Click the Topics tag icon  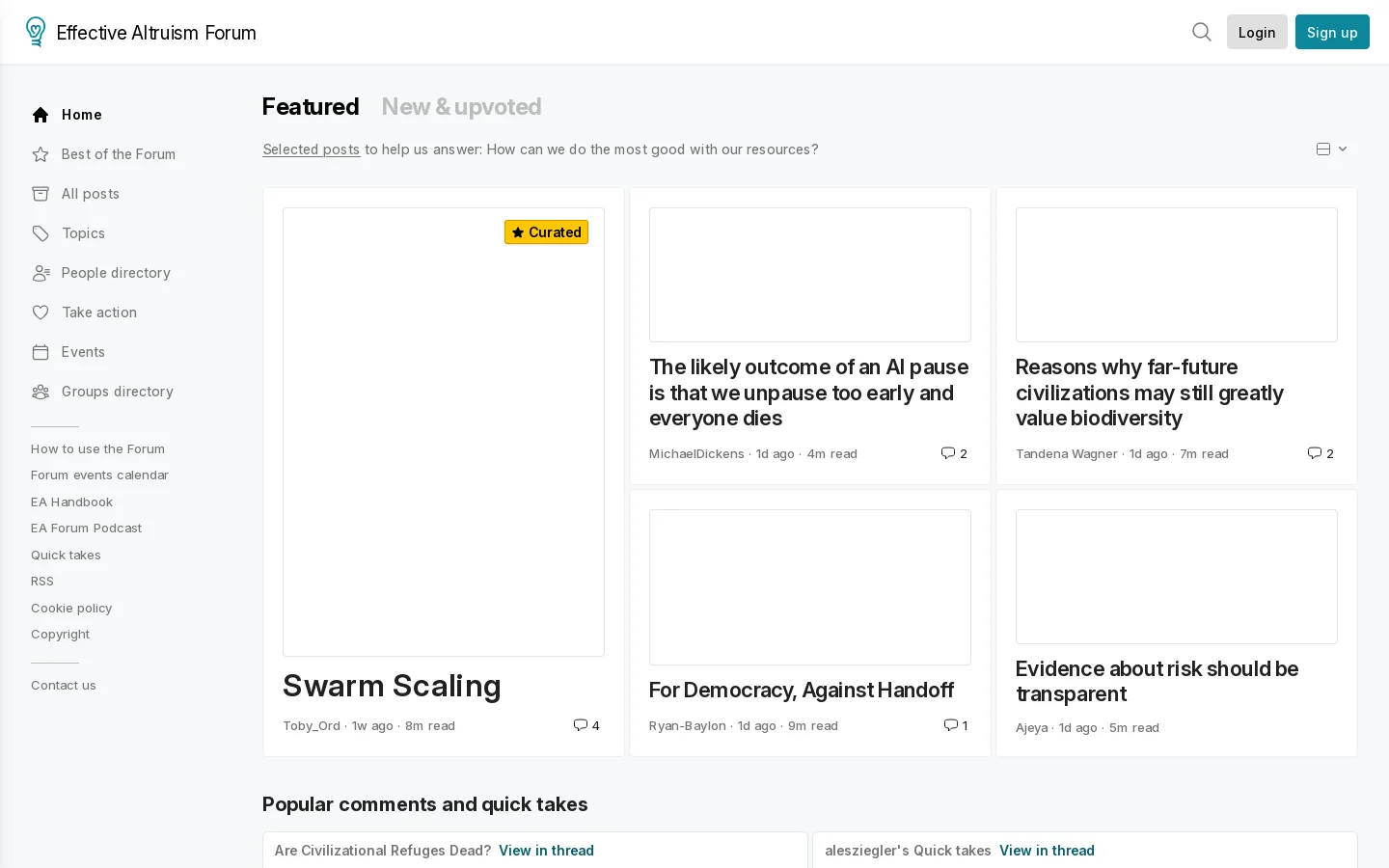tap(41, 233)
